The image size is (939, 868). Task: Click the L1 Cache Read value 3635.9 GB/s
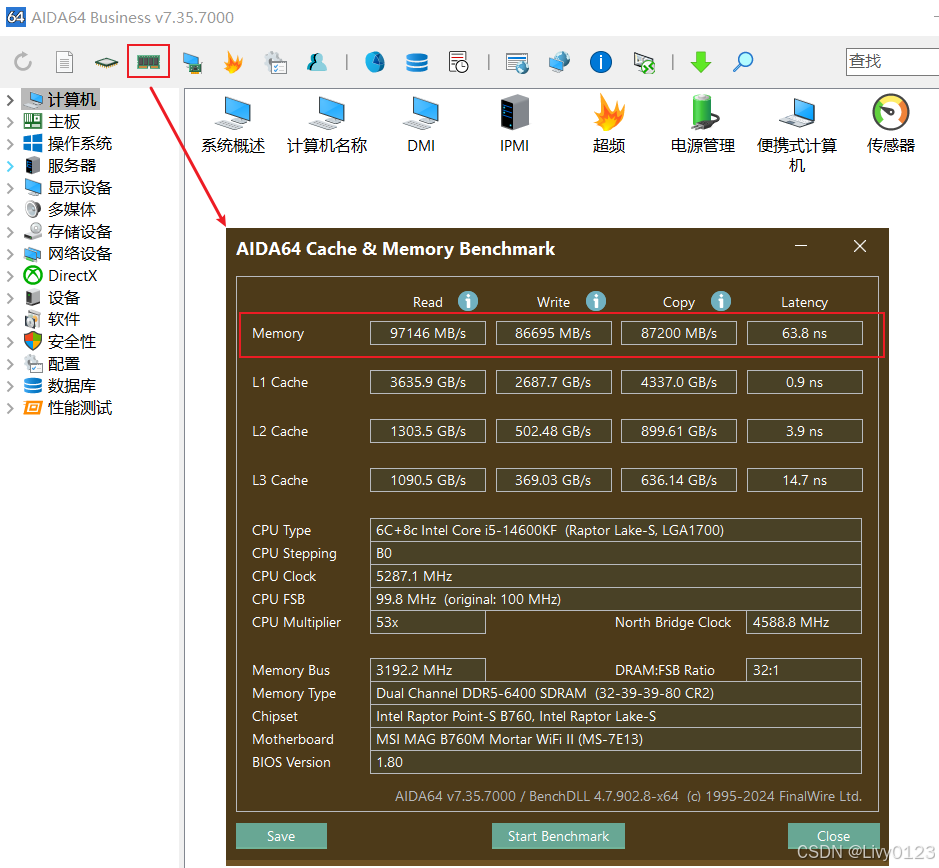point(428,382)
